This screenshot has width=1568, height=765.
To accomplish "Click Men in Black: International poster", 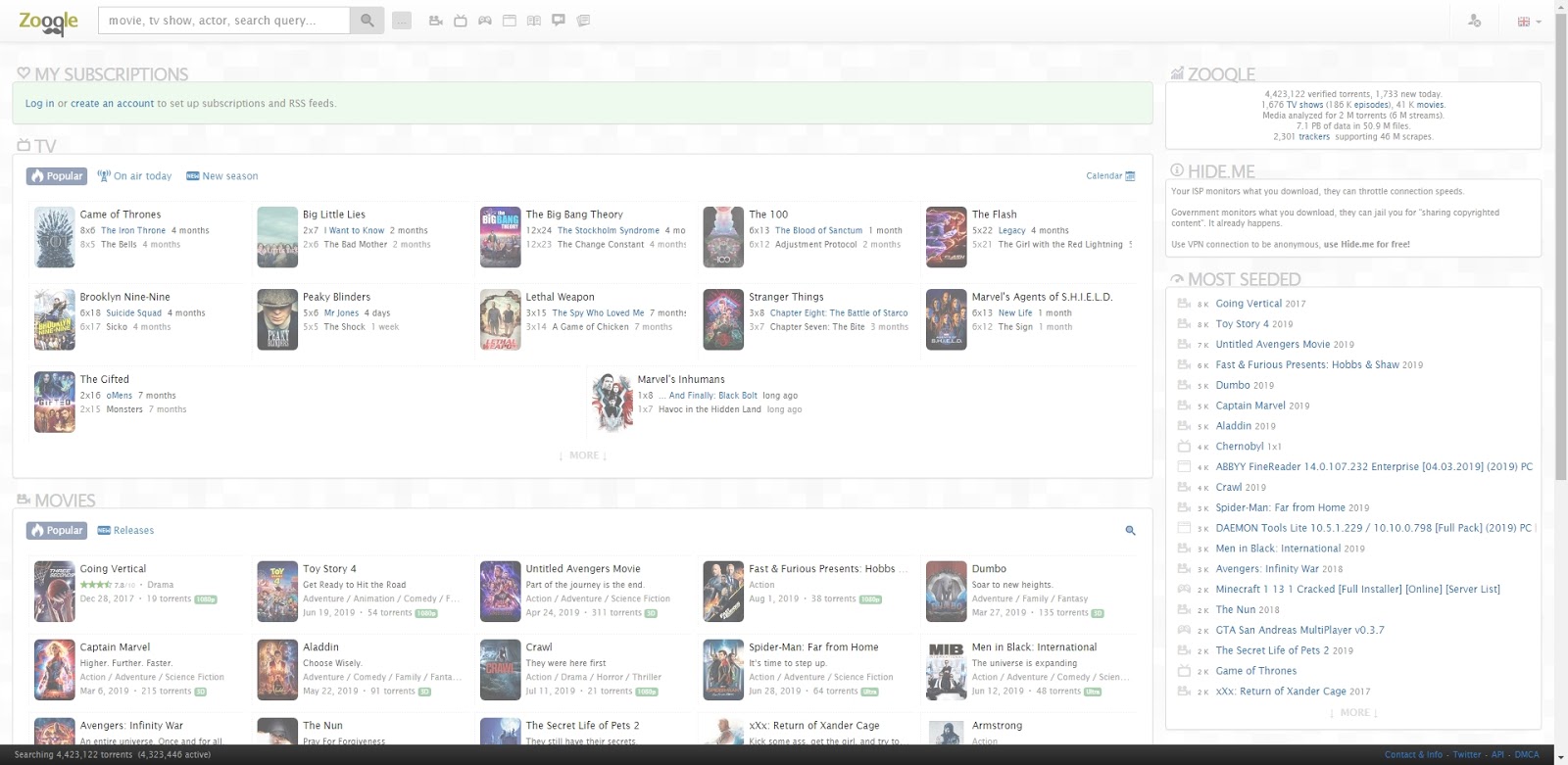I will [946, 670].
